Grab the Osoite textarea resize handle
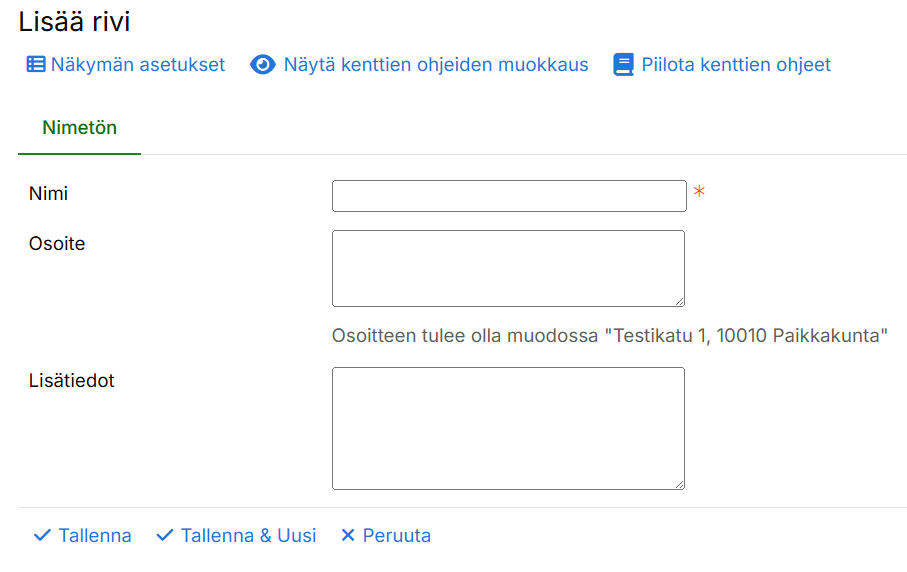 pos(679,300)
